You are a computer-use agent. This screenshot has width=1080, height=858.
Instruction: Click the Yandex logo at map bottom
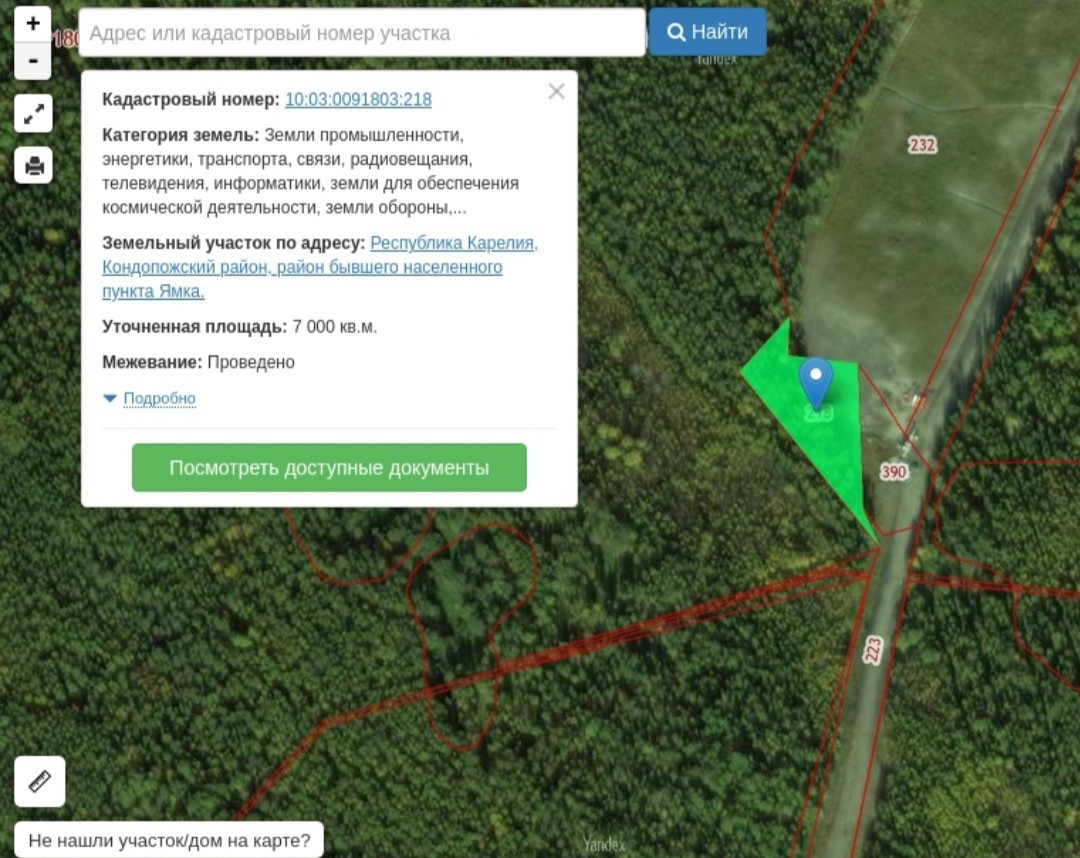[604, 844]
